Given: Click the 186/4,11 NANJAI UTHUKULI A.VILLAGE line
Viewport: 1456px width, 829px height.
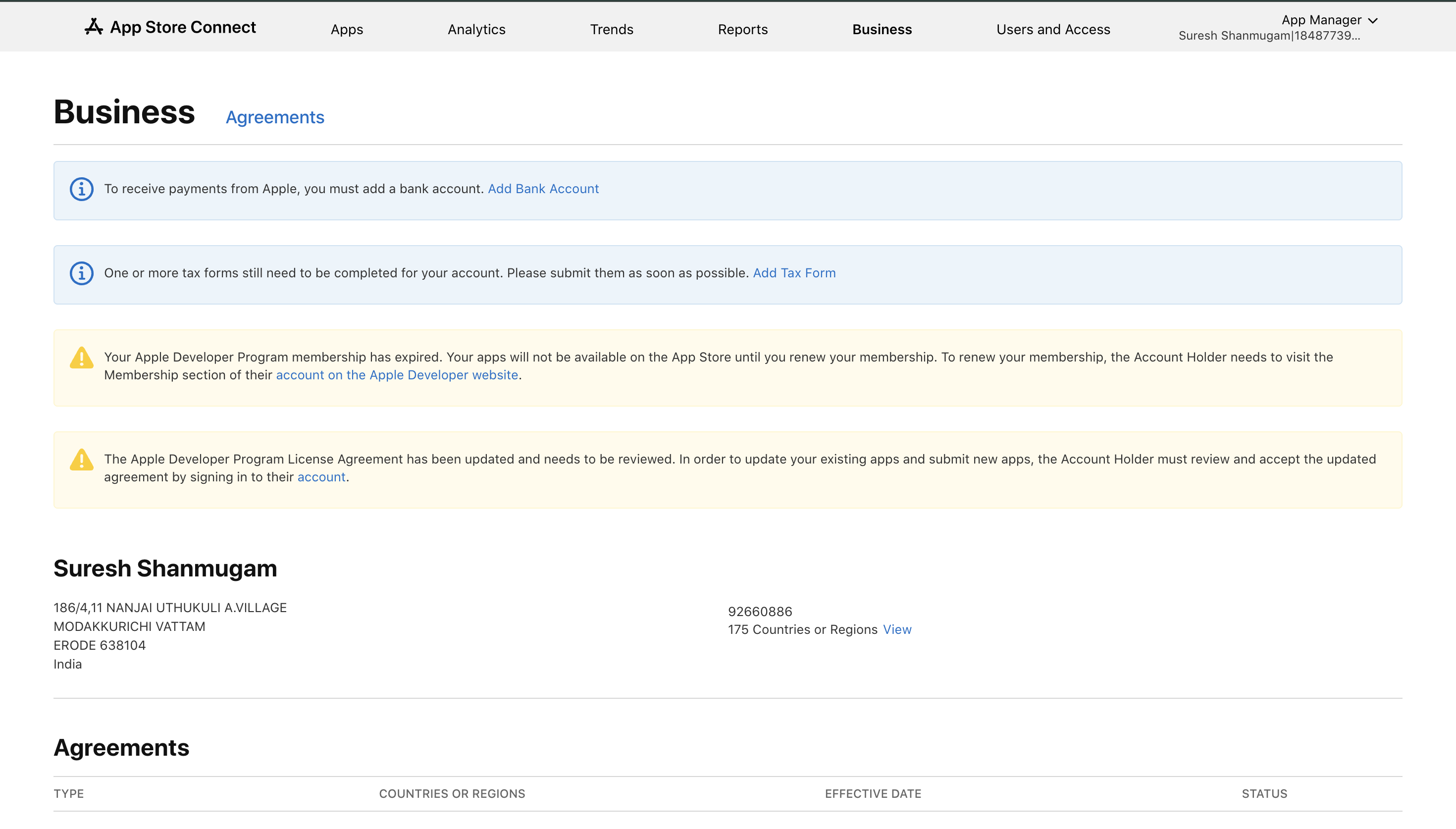Looking at the screenshot, I should [x=170, y=608].
